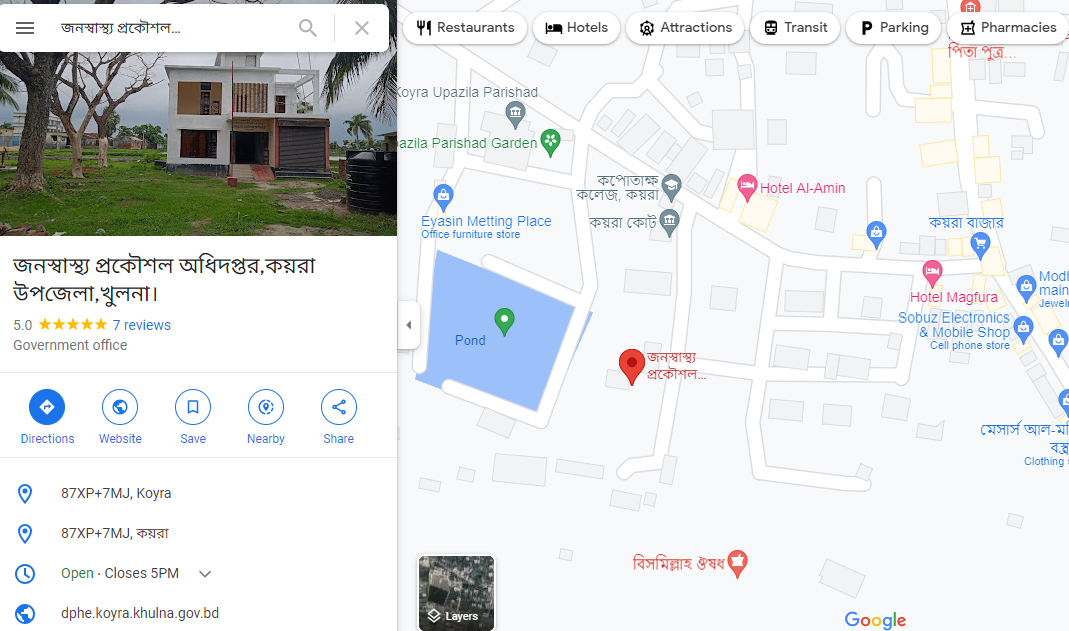
Task: Open the 7 reviews link
Action: tap(142, 325)
